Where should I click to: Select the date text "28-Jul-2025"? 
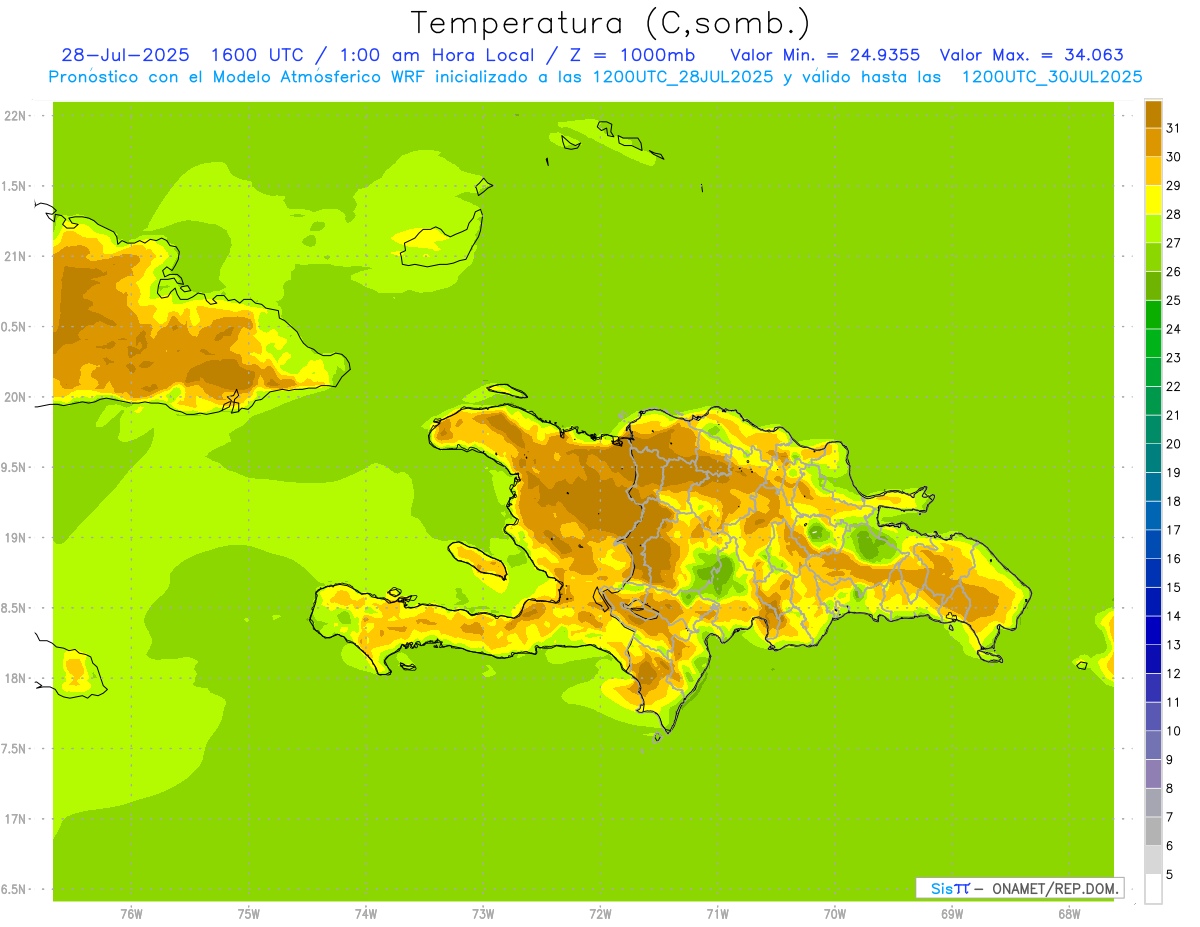point(127,55)
